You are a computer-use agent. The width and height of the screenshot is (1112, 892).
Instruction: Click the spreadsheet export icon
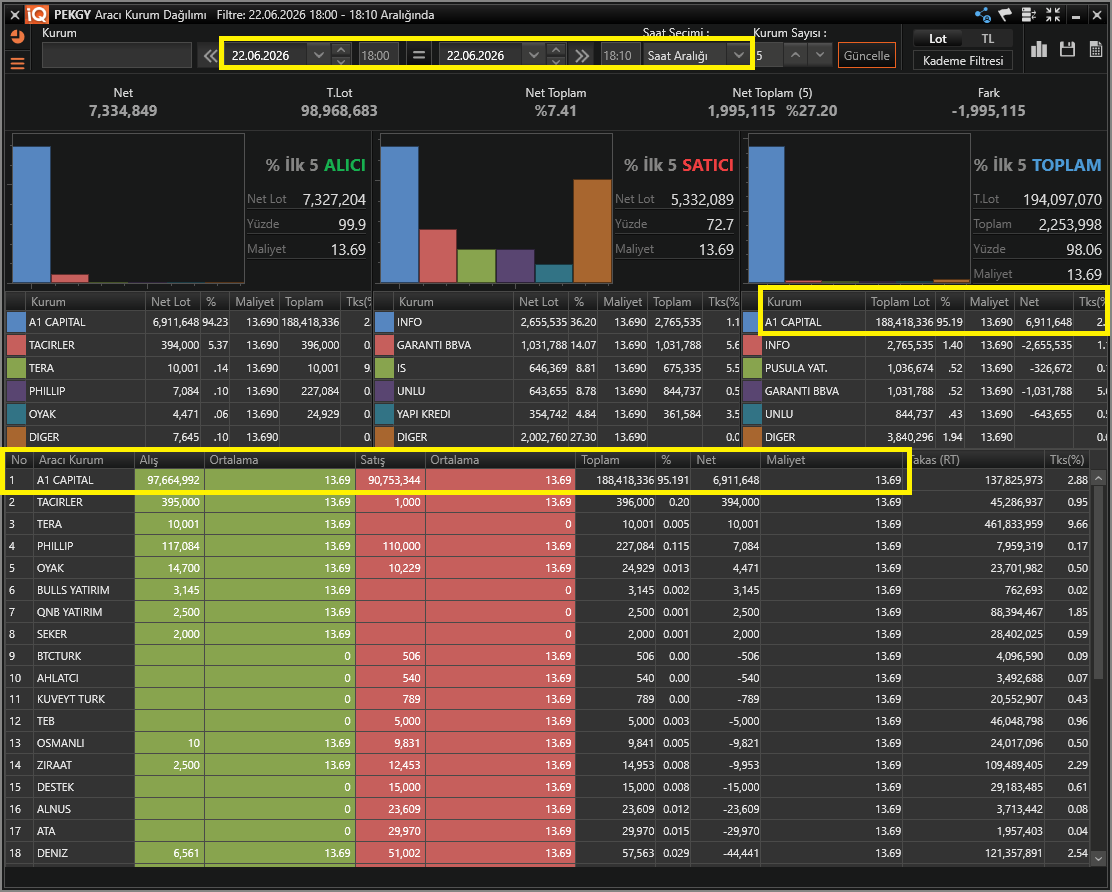(x=1096, y=49)
